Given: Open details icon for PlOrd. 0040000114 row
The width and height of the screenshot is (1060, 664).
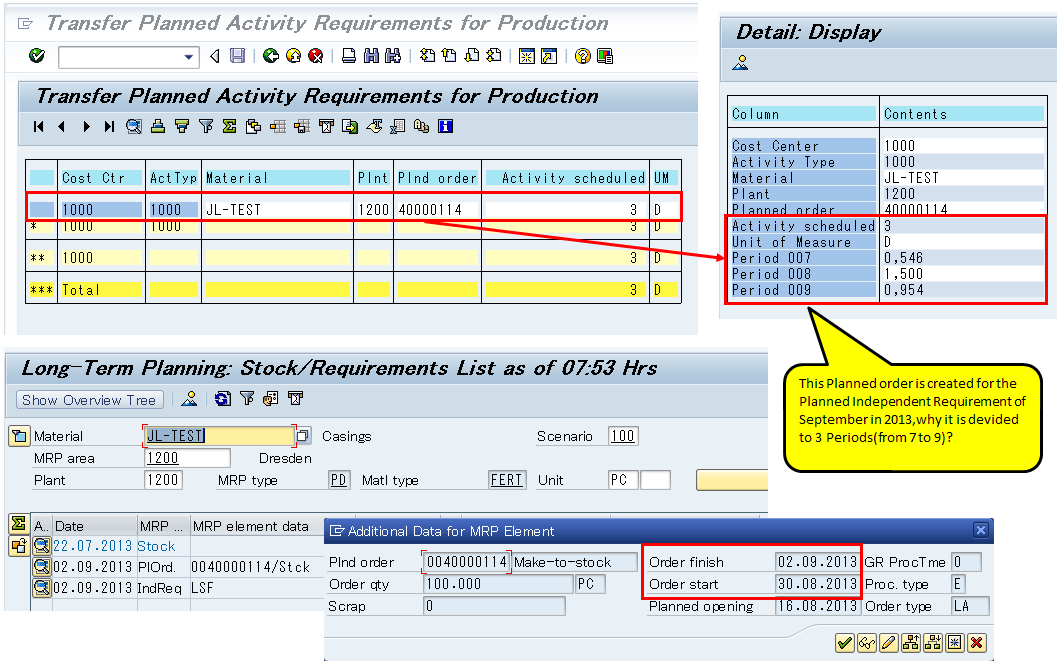Looking at the screenshot, I should (42, 567).
